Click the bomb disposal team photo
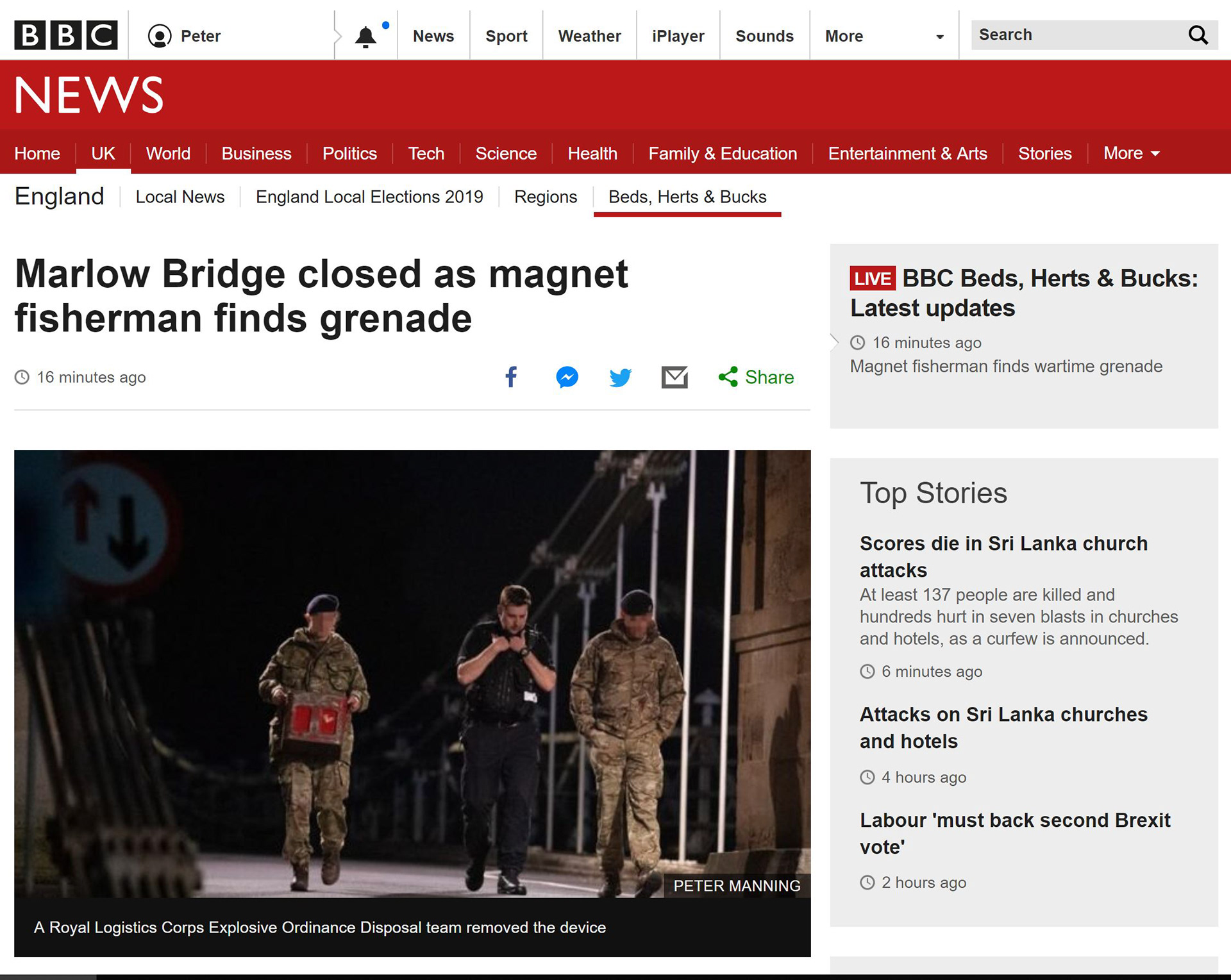 pos(412,673)
